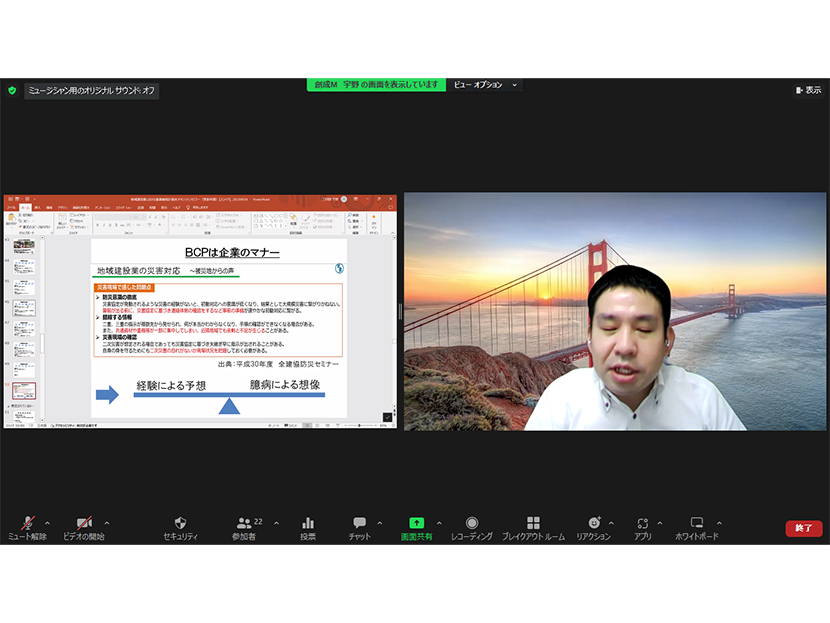Start Recording with the record icon
830x623 pixels.
(x=472, y=524)
